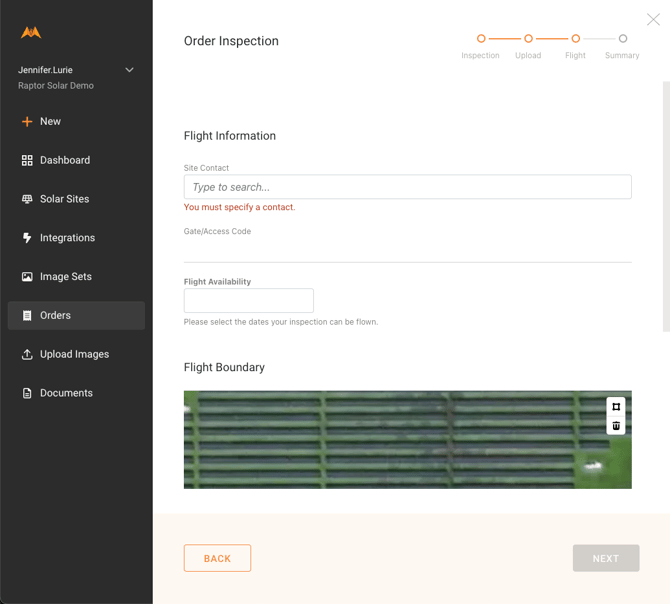Select the Summary step circle
Viewport: 670px width, 604px height.
click(x=622, y=39)
